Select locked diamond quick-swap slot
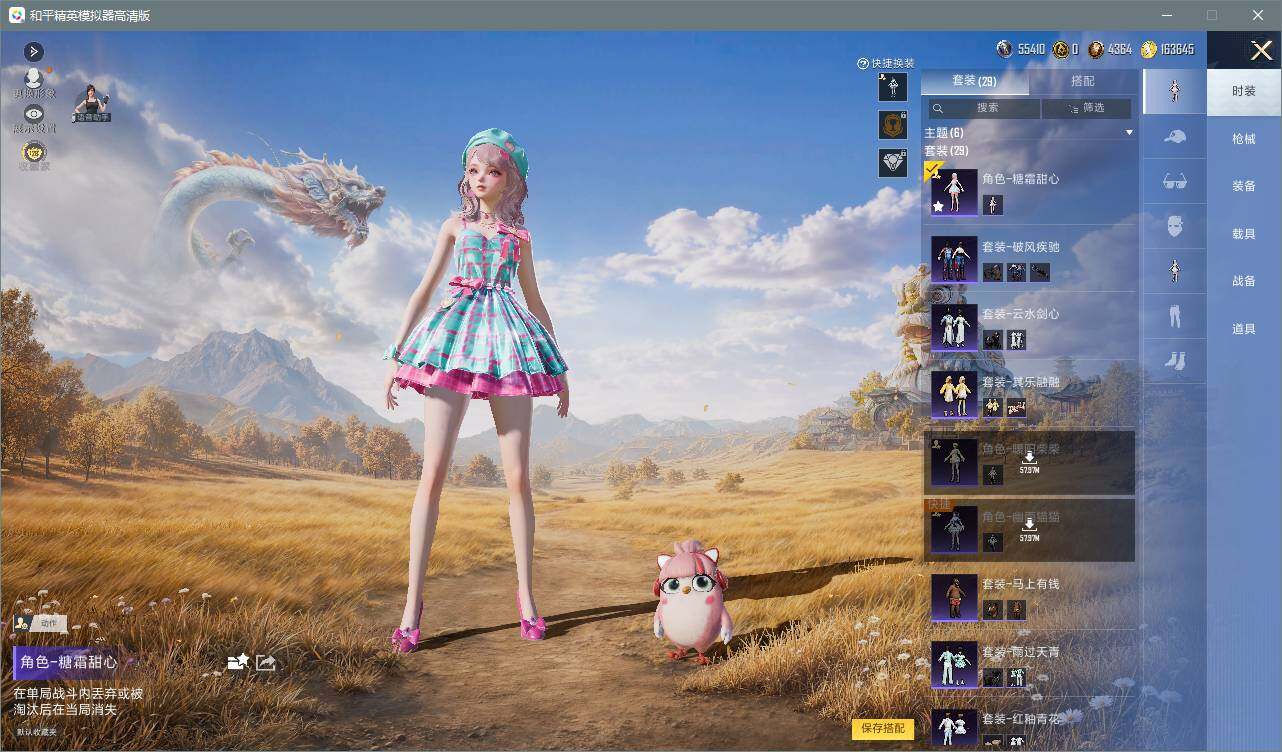 click(x=892, y=162)
